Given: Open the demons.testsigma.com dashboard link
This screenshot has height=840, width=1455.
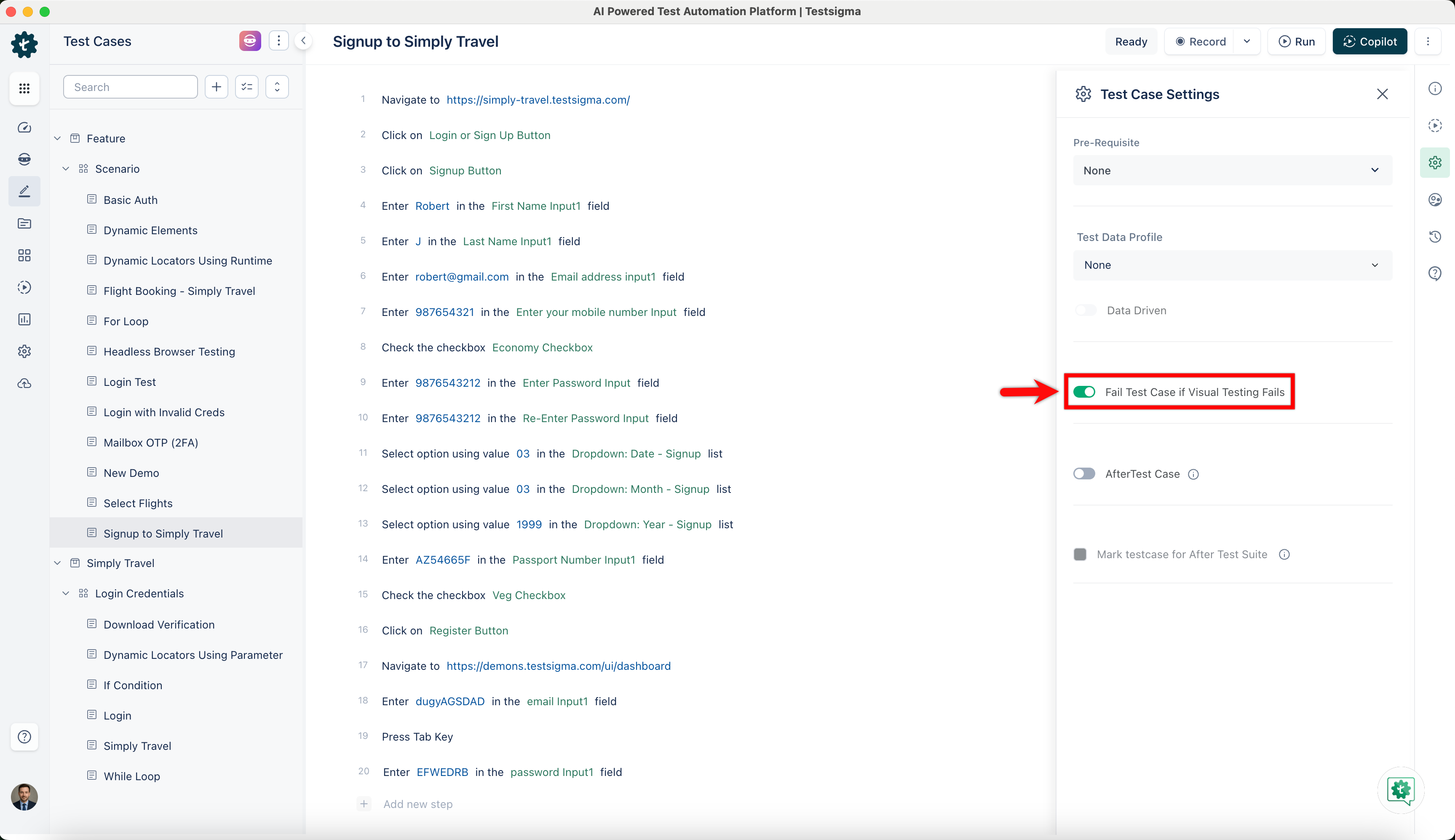Looking at the screenshot, I should (x=559, y=666).
